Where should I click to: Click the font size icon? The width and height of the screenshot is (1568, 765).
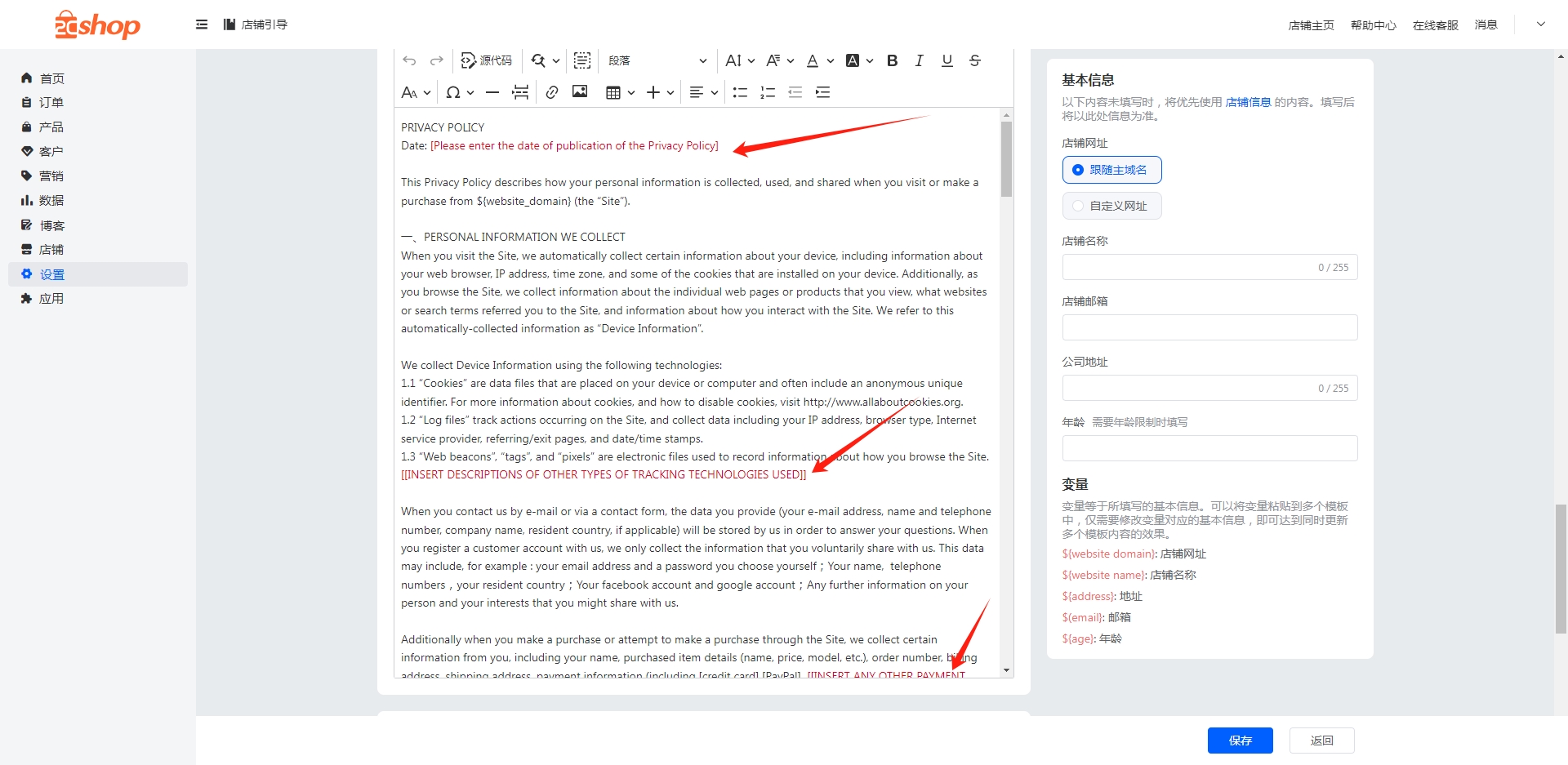(733, 60)
